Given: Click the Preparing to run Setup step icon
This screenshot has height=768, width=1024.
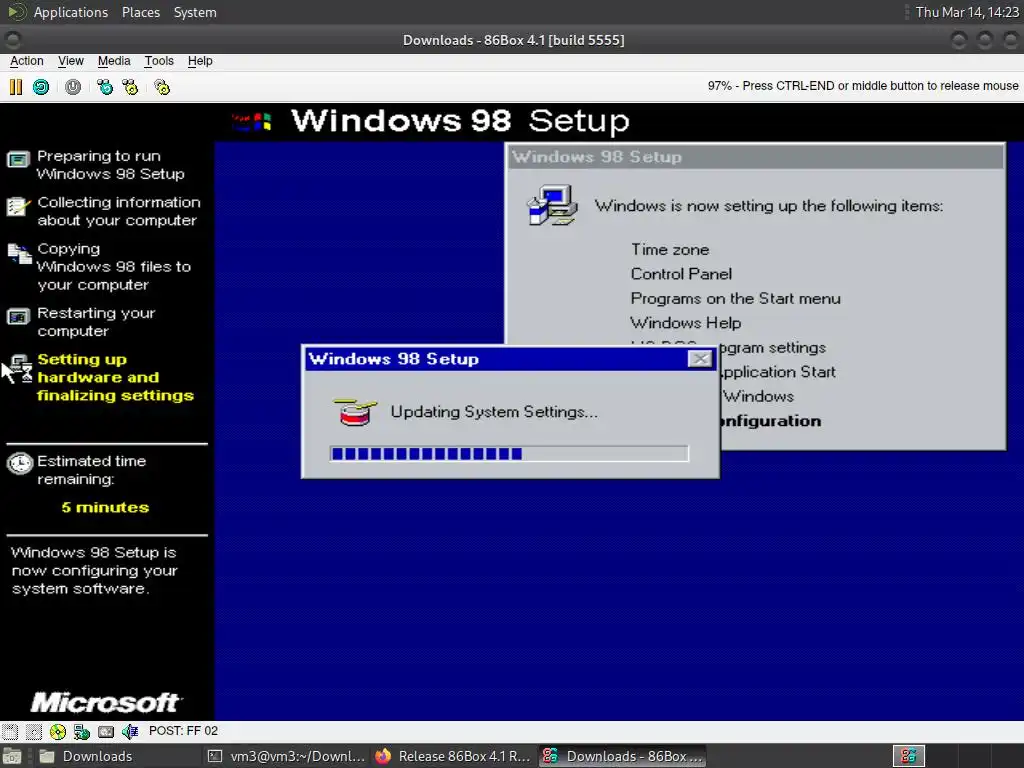Looking at the screenshot, I should coord(18,159).
